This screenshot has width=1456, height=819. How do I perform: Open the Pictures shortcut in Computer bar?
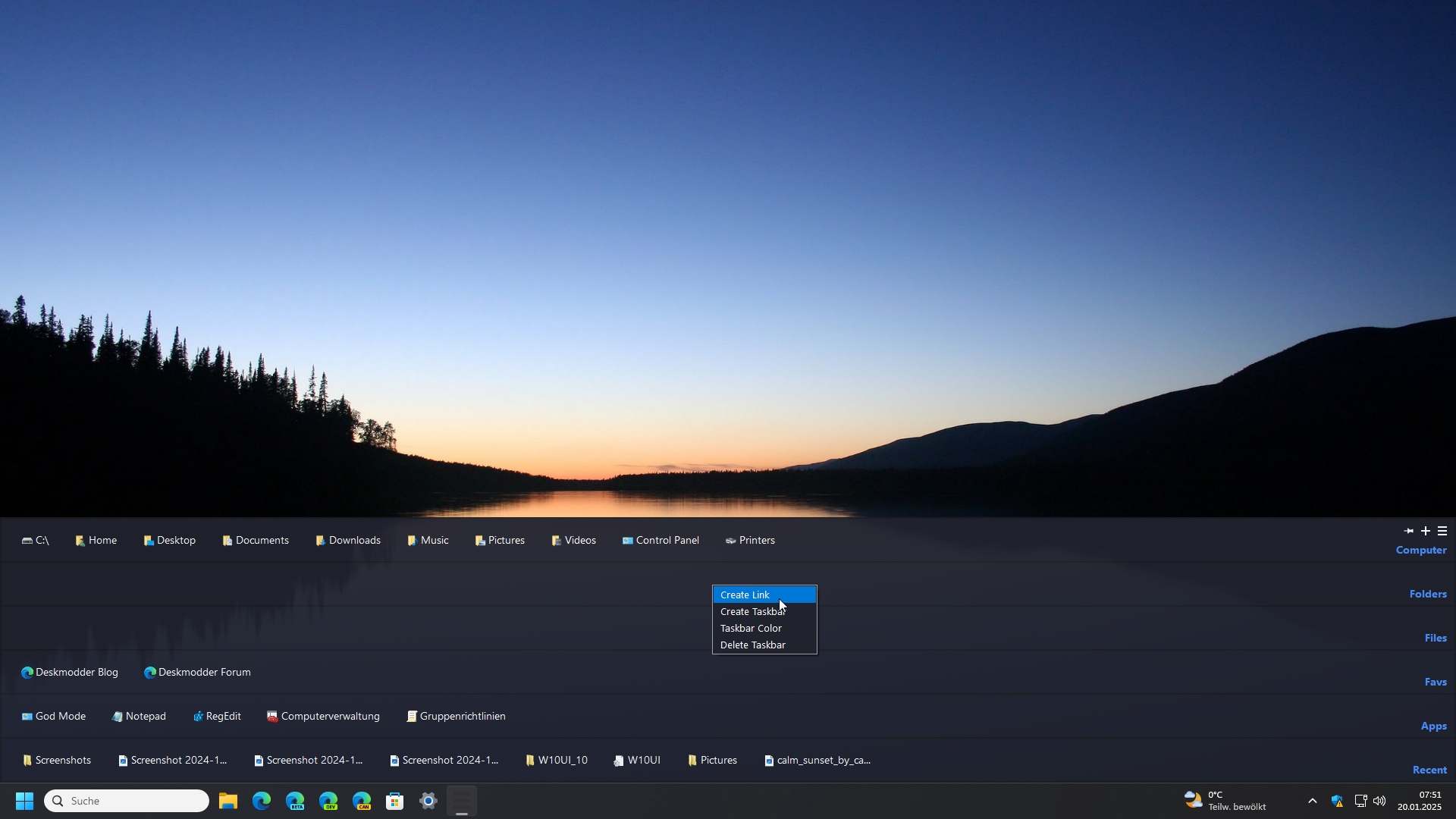[500, 541]
